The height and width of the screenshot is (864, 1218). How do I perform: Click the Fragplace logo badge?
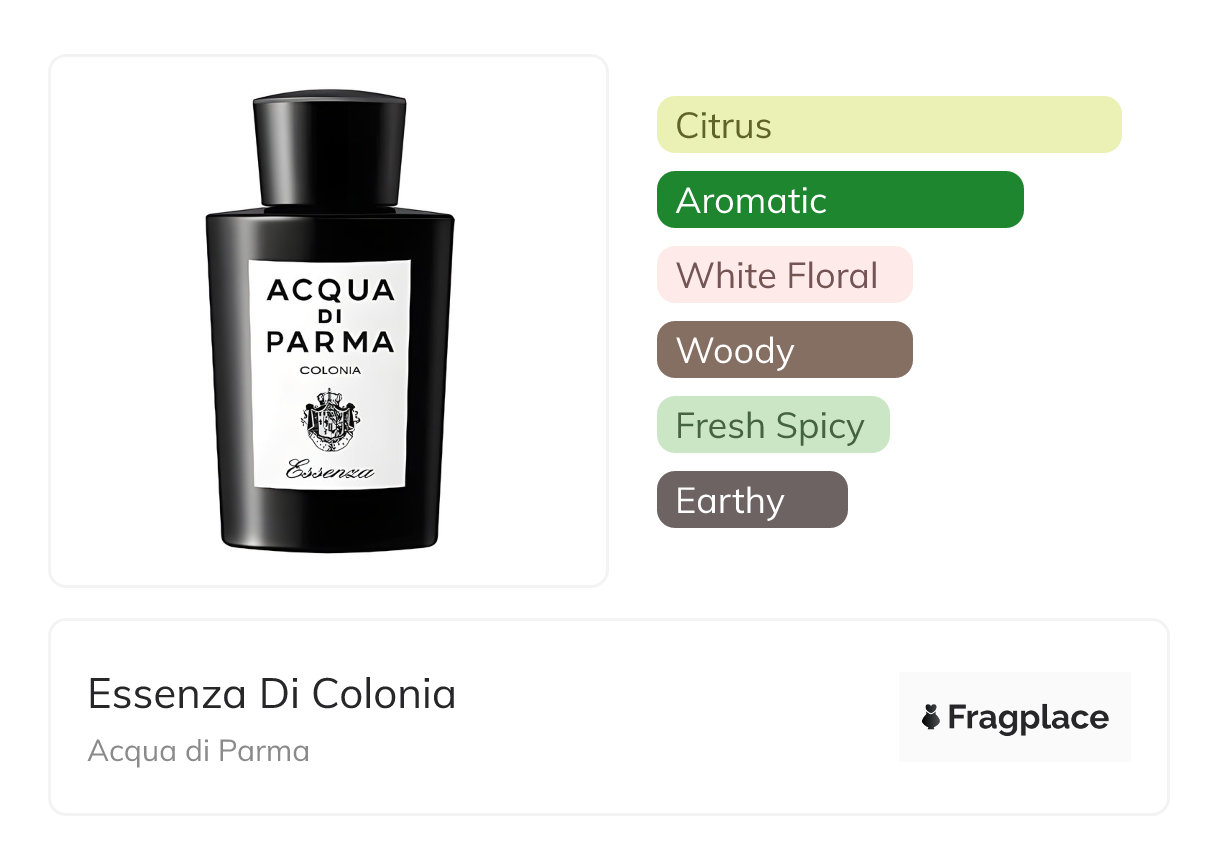(x=1015, y=717)
